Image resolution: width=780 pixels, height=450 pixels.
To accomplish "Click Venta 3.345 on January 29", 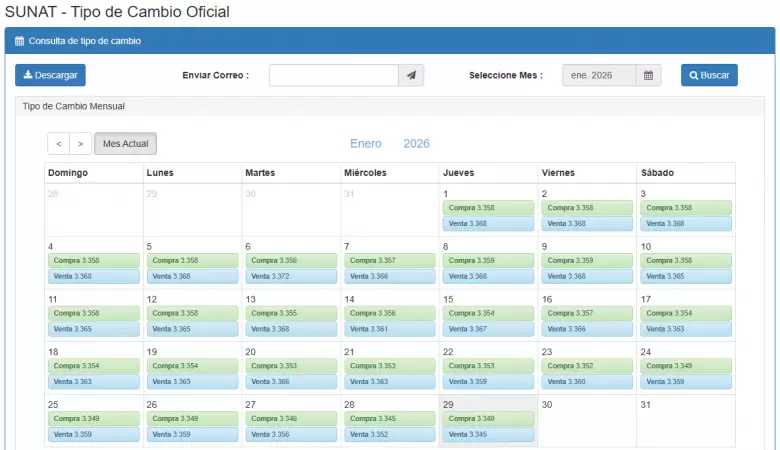I will coord(488,435).
